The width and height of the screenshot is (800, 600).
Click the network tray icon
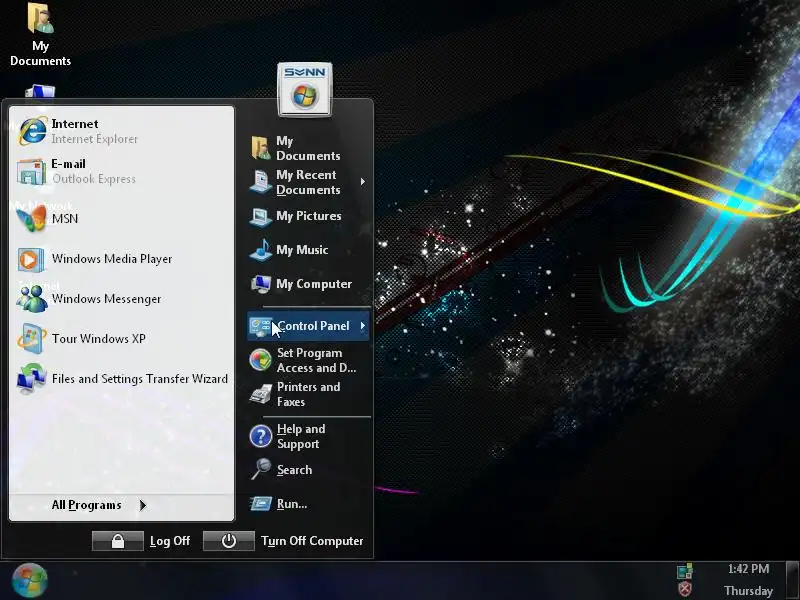(x=685, y=571)
